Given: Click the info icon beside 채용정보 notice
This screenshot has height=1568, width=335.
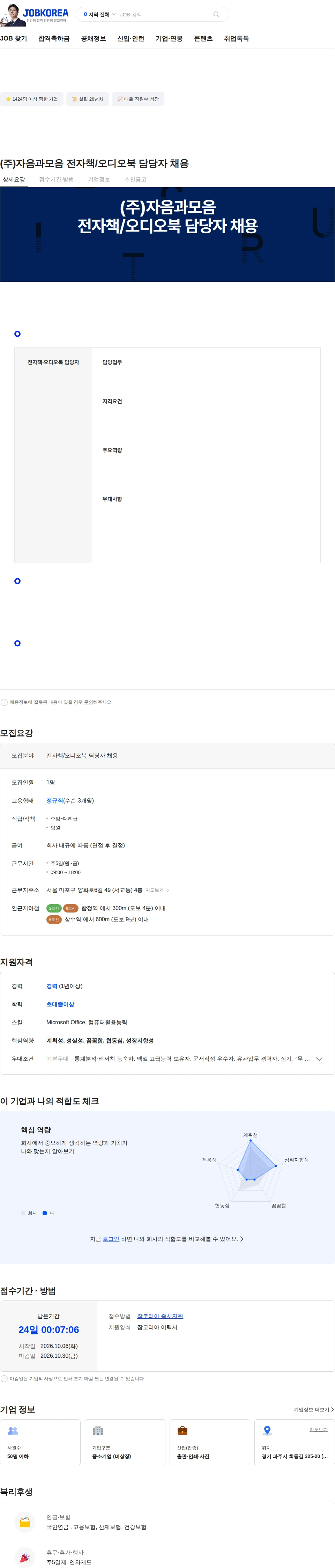Looking at the screenshot, I should tap(4, 702).
